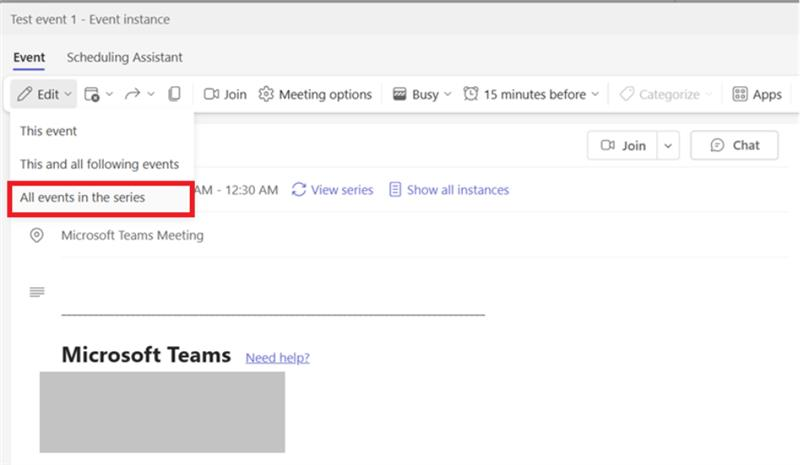Open the 15 minutes before reminder dropdown
The height and width of the screenshot is (465, 800).
[x=531, y=94]
